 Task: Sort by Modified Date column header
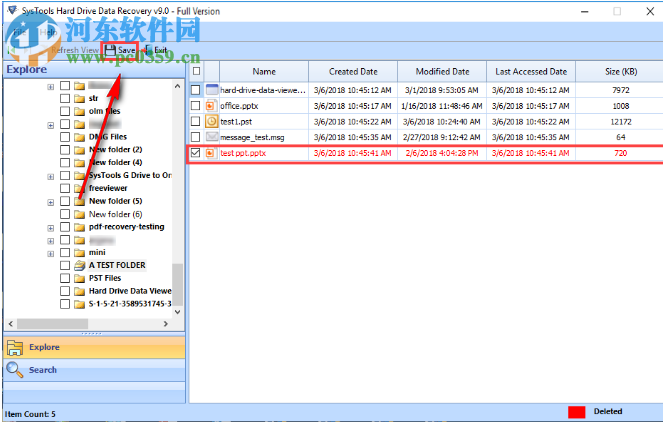(442, 71)
